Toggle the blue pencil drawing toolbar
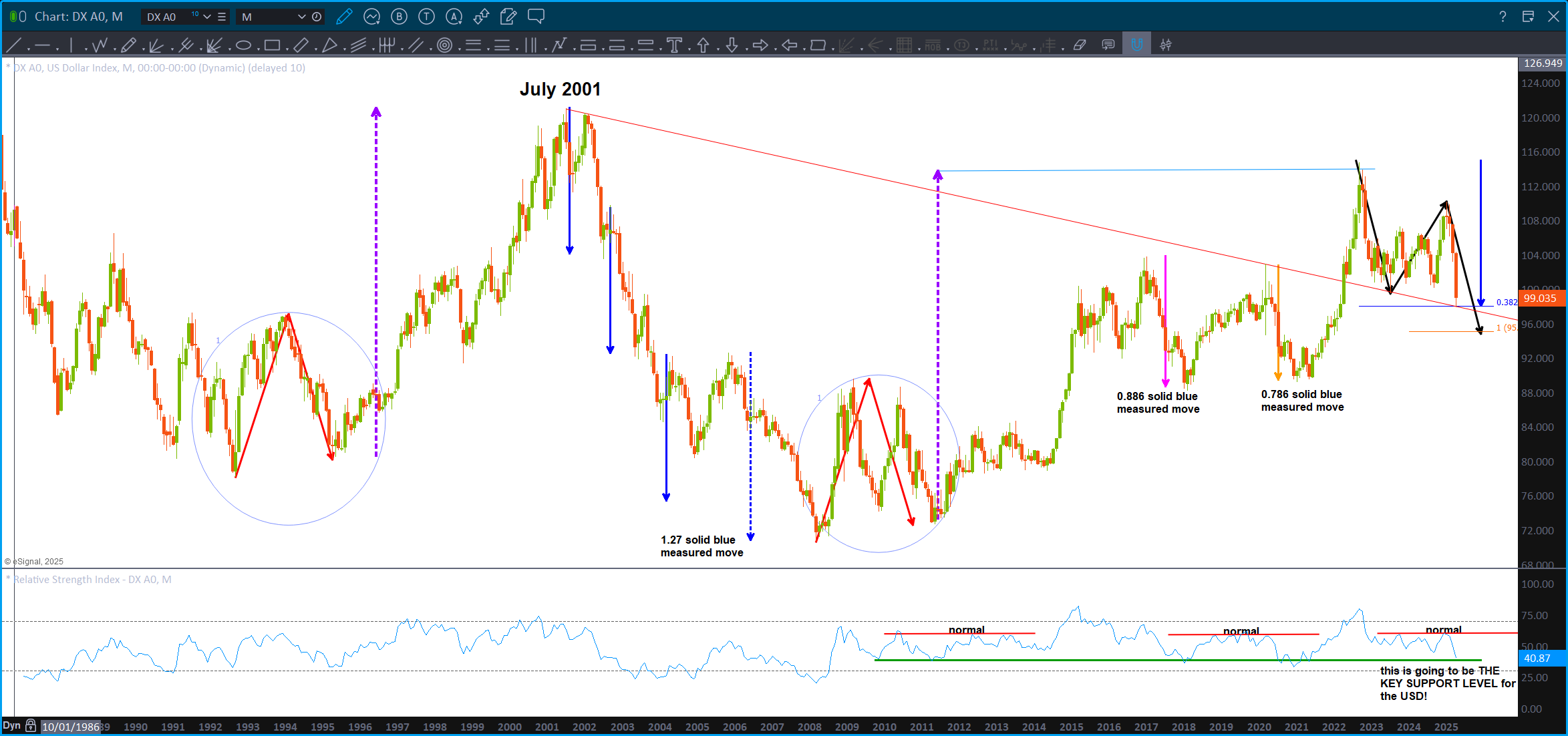Viewport: 1568px width, 736px height. (x=344, y=17)
